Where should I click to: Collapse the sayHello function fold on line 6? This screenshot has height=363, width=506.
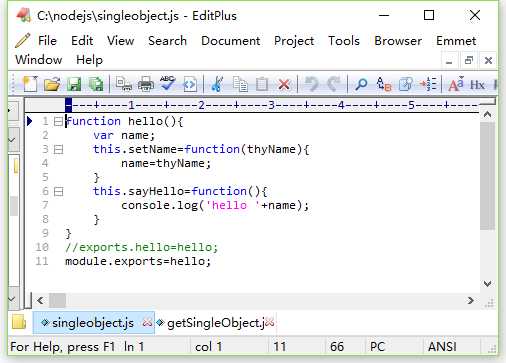pyautogui.click(x=58, y=192)
